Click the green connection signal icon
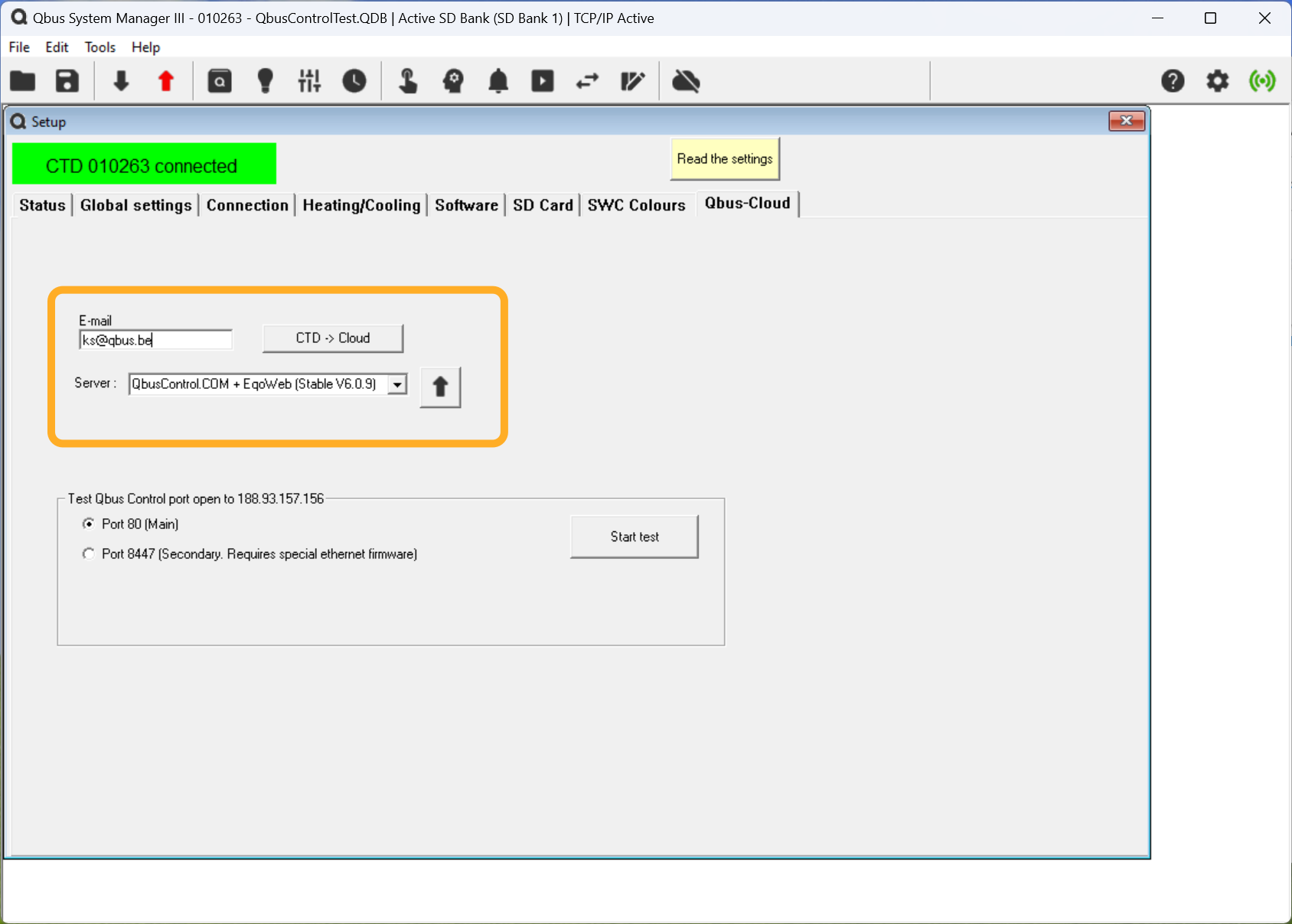The width and height of the screenshot is (1292, 924). point(1262,80)
